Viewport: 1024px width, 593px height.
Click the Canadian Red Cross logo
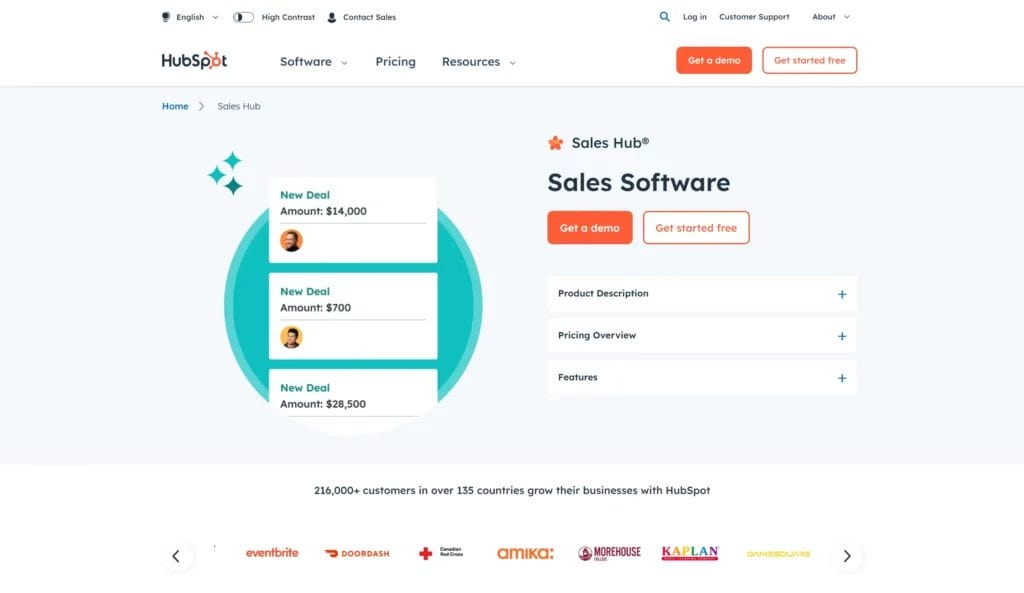440,553
